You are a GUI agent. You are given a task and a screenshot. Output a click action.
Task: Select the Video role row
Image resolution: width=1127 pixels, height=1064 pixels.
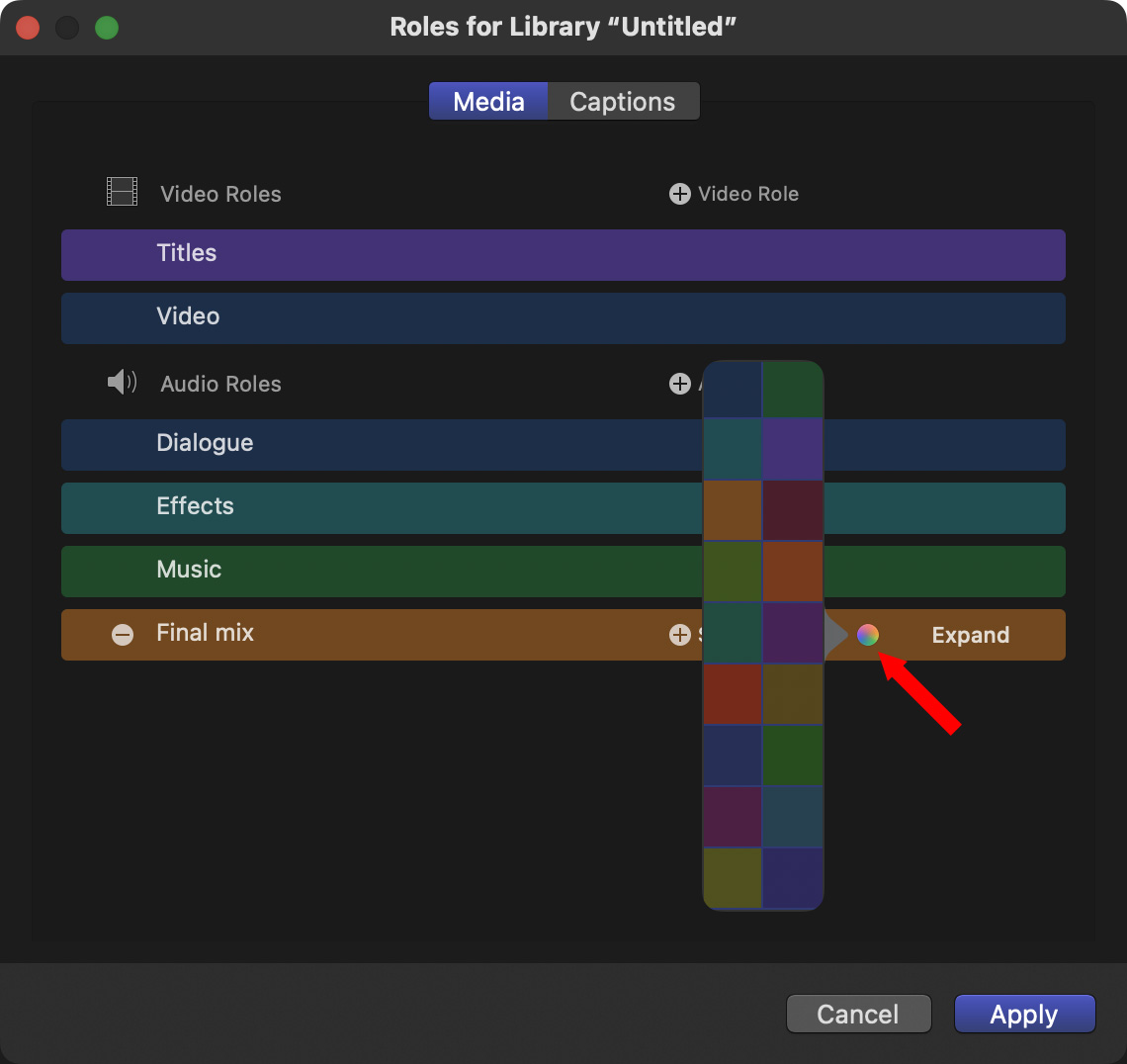pyautogui.click(x=395, y=317)
